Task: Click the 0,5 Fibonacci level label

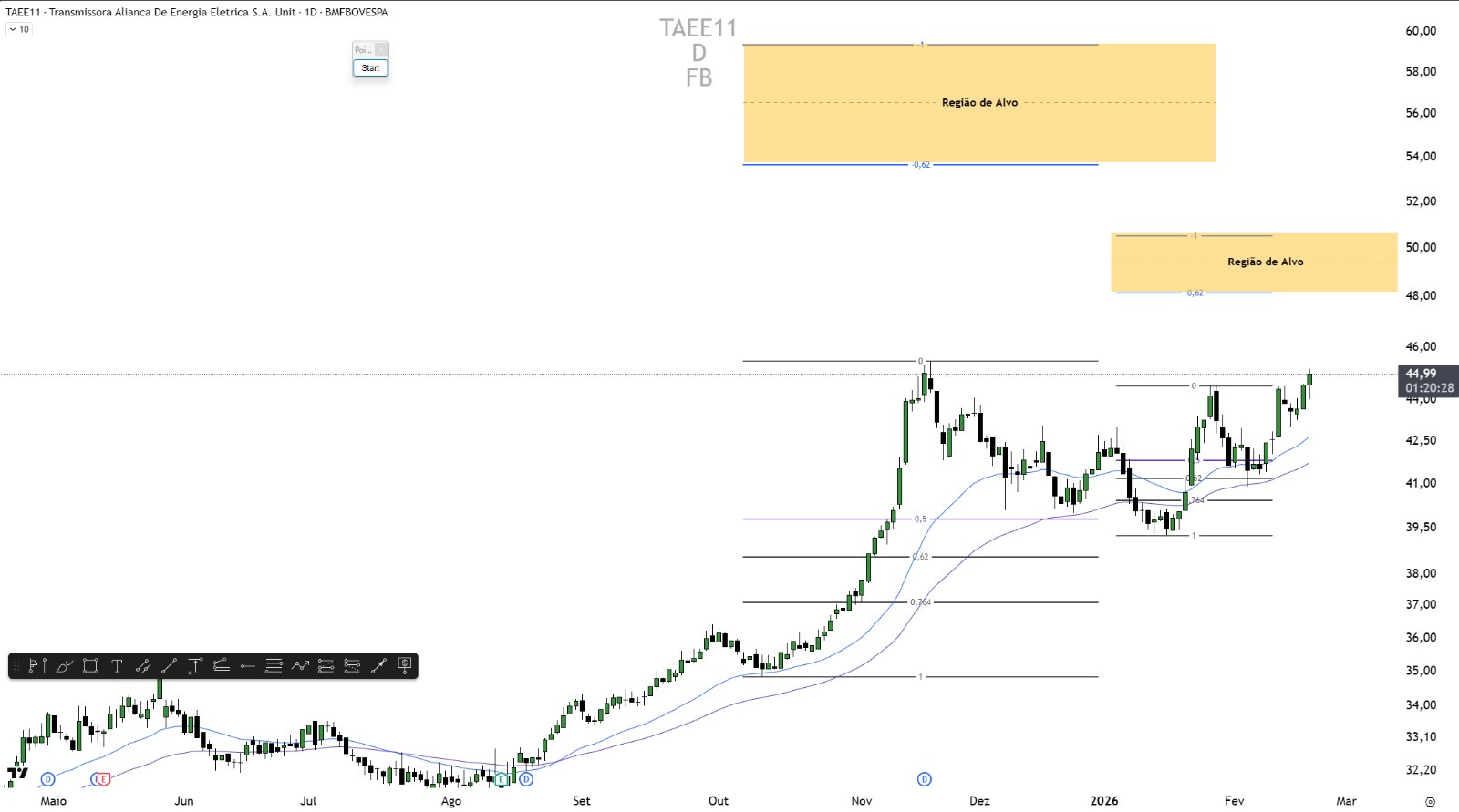Action: pos(920,519)
